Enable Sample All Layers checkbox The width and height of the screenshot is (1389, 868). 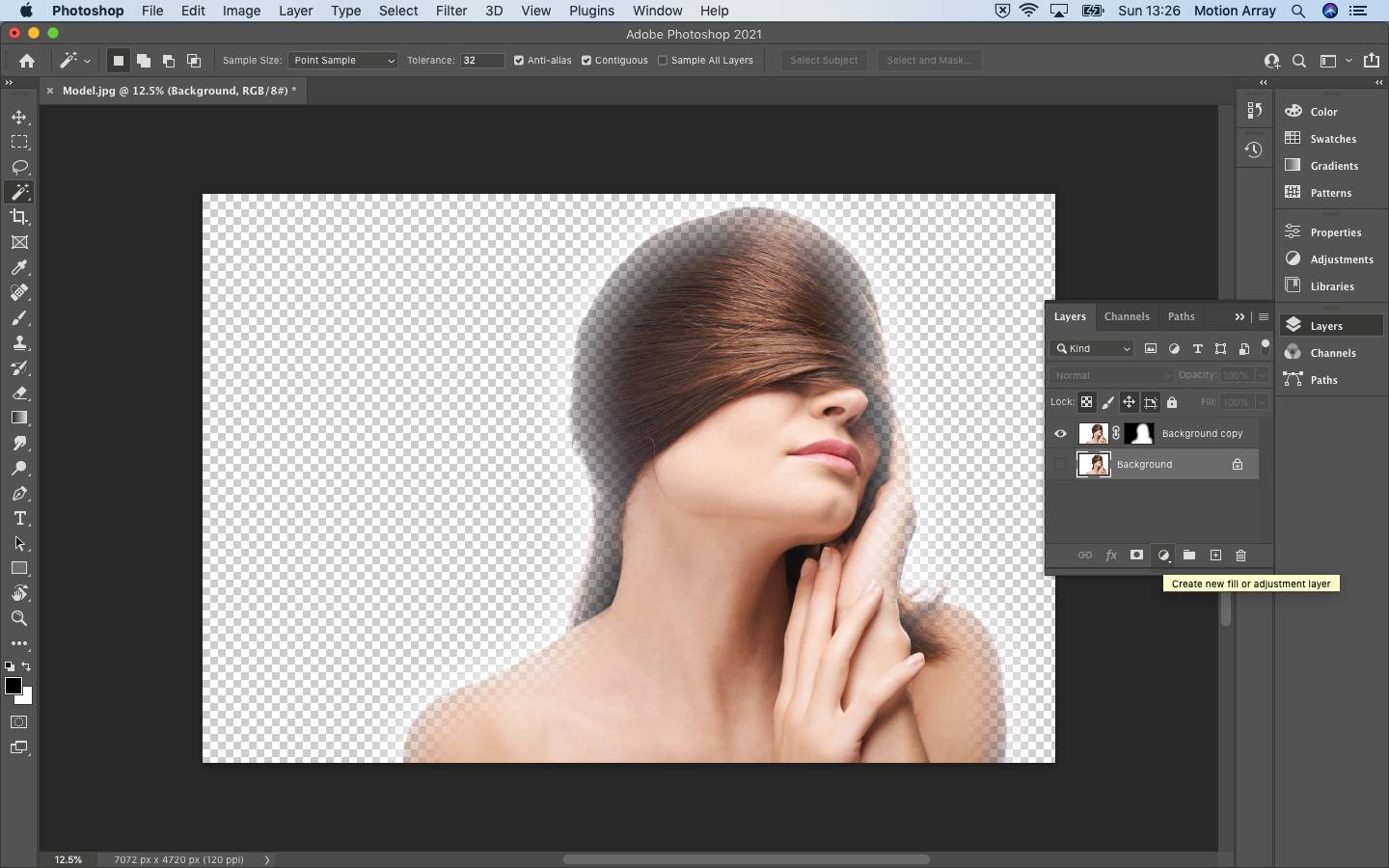[663, 61]
